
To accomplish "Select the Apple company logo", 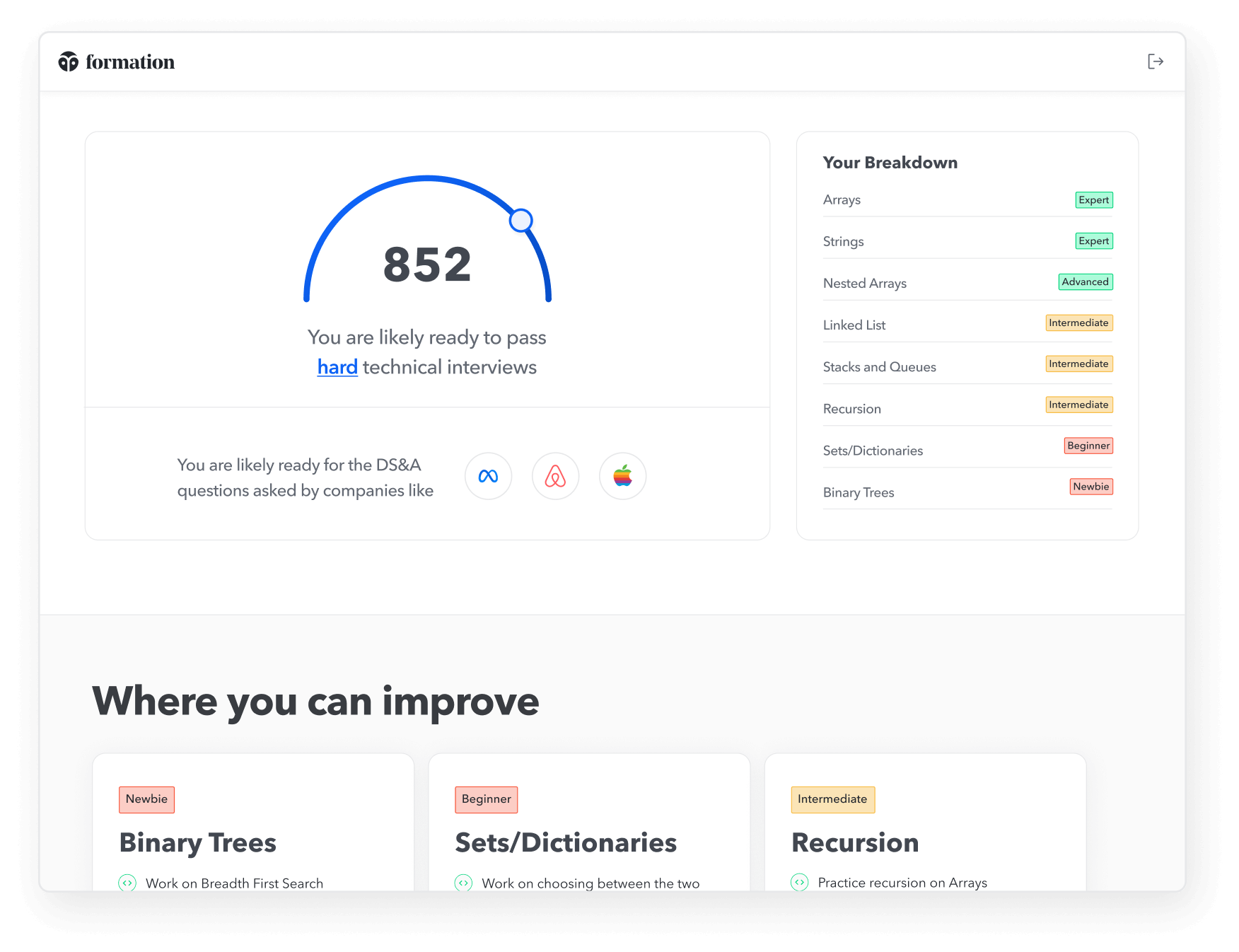I will pos(622,476).
